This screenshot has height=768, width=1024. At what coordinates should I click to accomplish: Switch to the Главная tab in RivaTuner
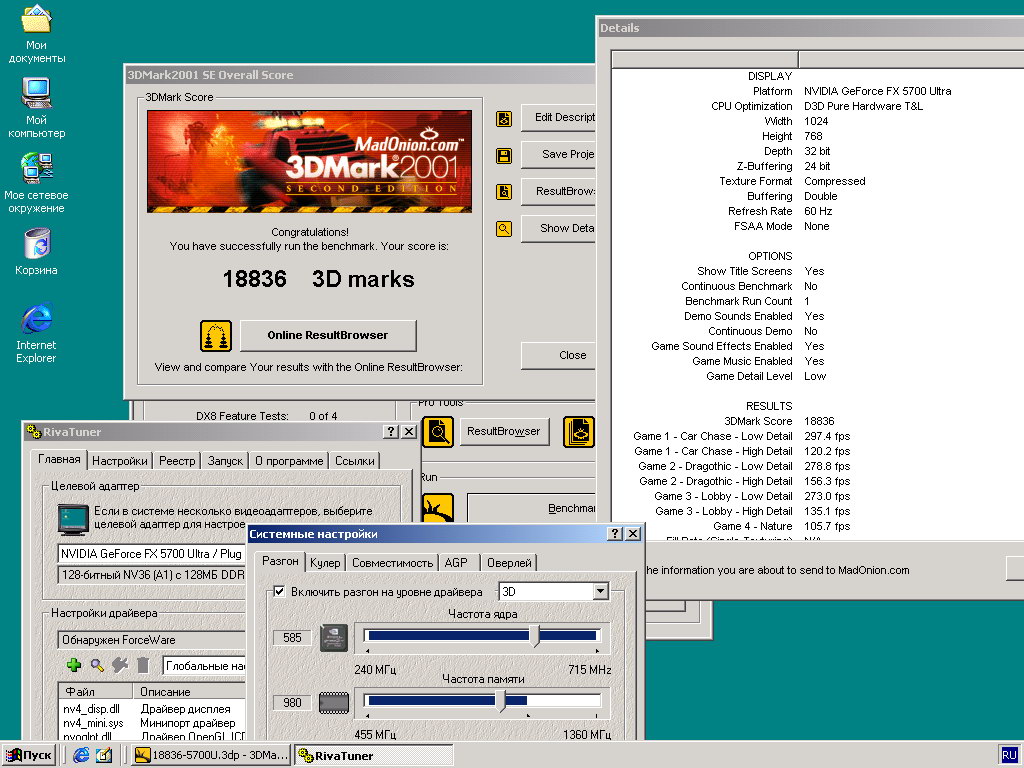tap(59, 459)
